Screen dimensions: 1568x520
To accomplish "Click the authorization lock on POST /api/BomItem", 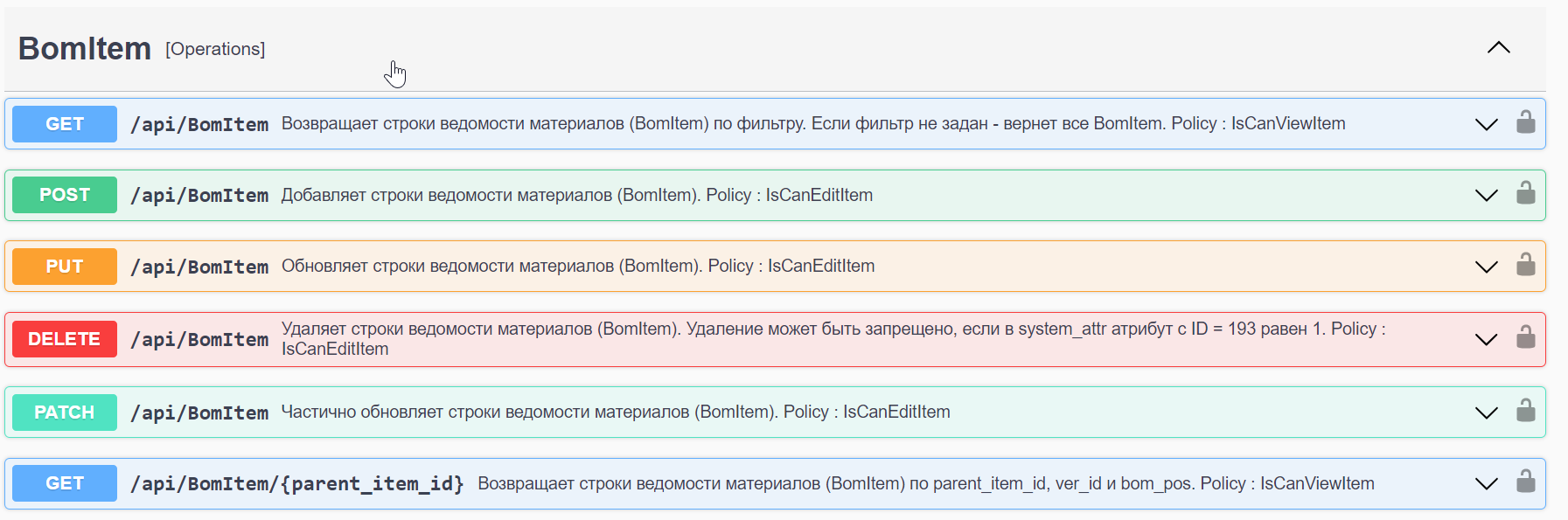I will 1525,193.
